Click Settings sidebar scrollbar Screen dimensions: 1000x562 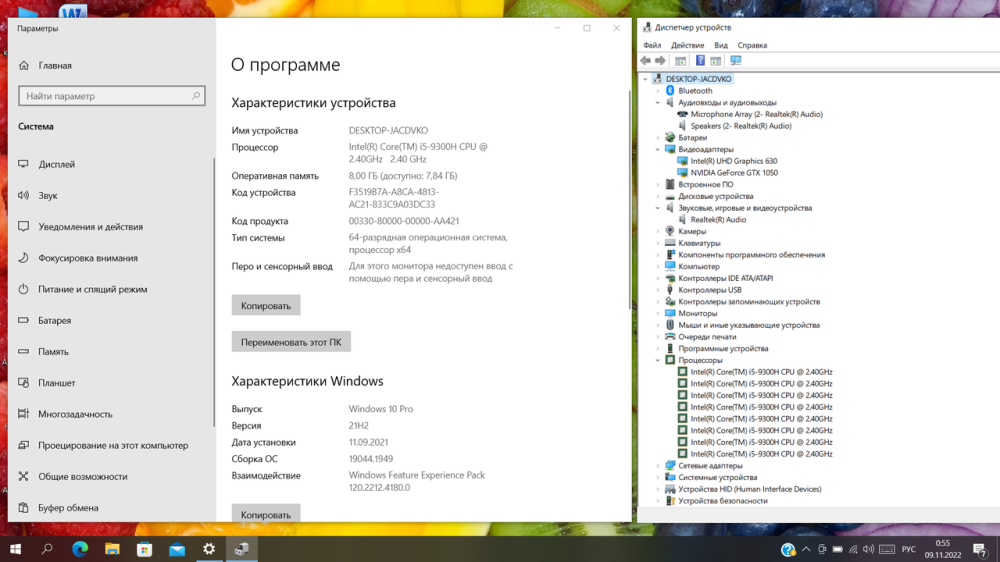click(x=214, y=292)
